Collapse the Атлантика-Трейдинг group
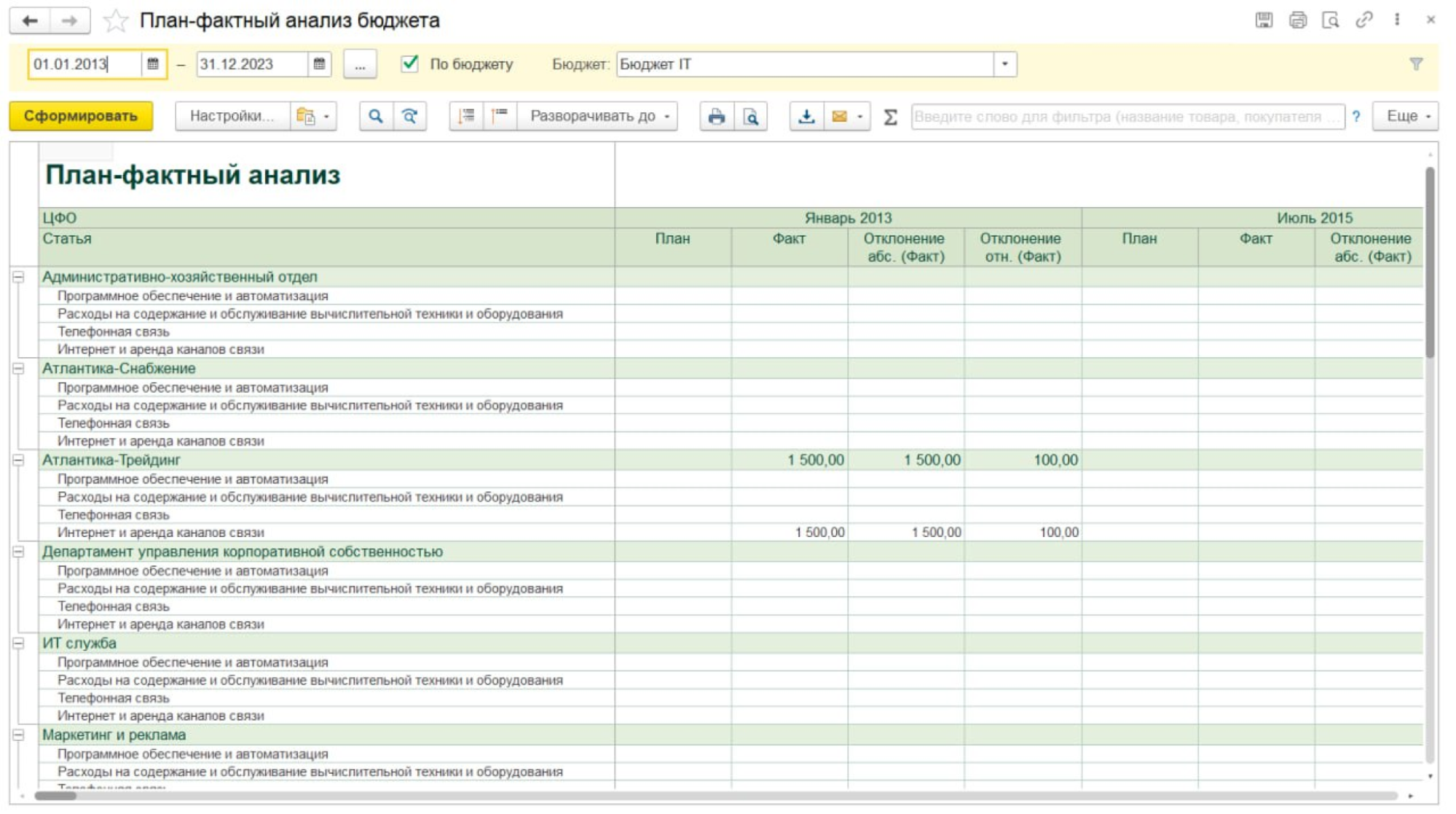This screenshot has height=814, width=1456. (19, 461)
